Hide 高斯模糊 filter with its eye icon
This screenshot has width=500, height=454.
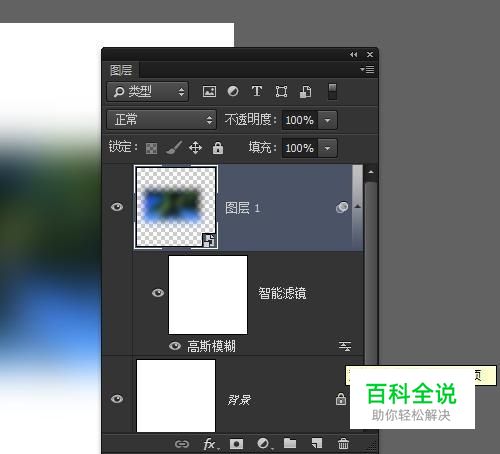(175, 346)
